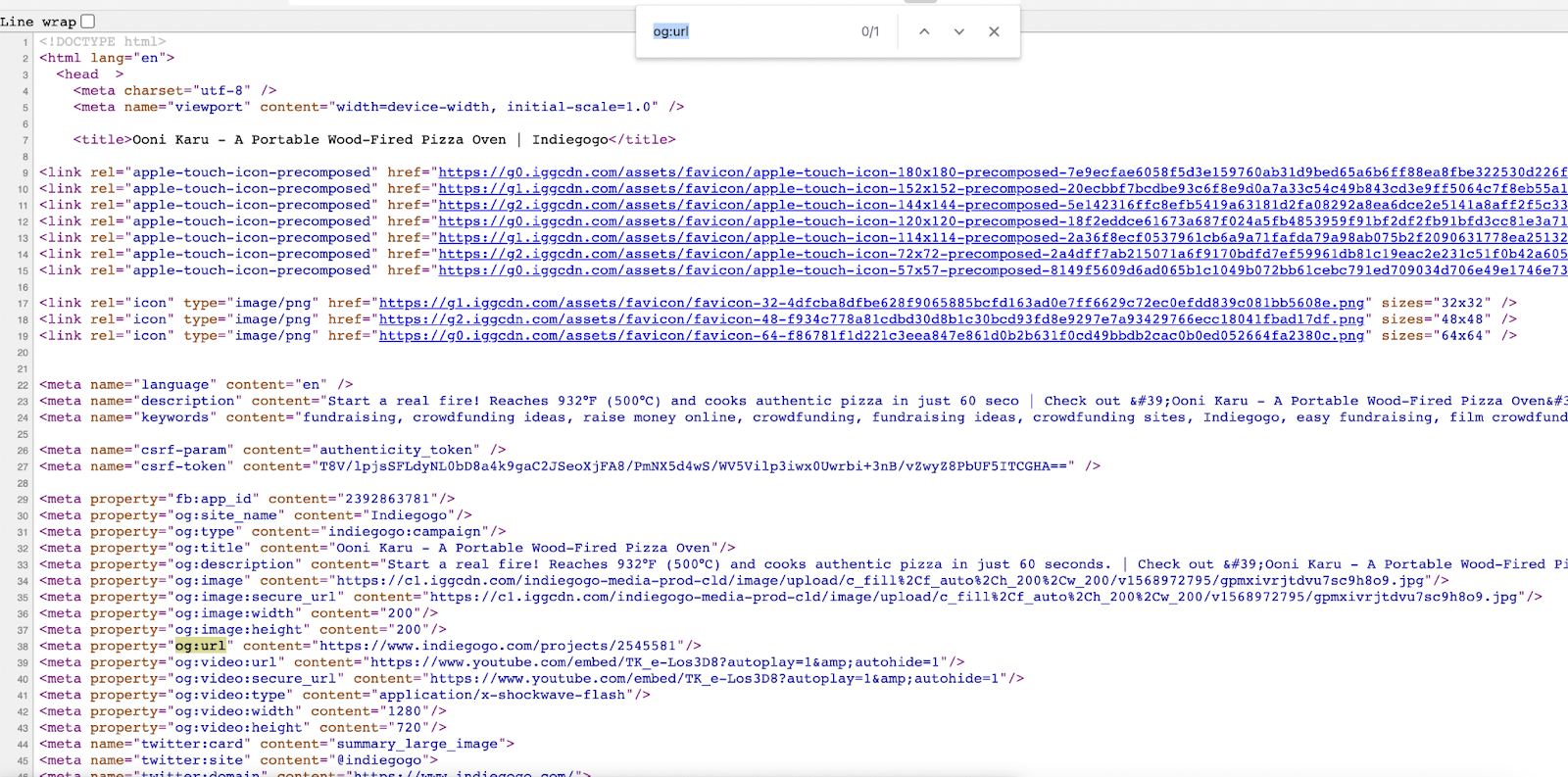The width and height of the screenshot is (1568, 777).
Task: Open the apple-touch-icon 72x72 link
Action: [1003, 254]
